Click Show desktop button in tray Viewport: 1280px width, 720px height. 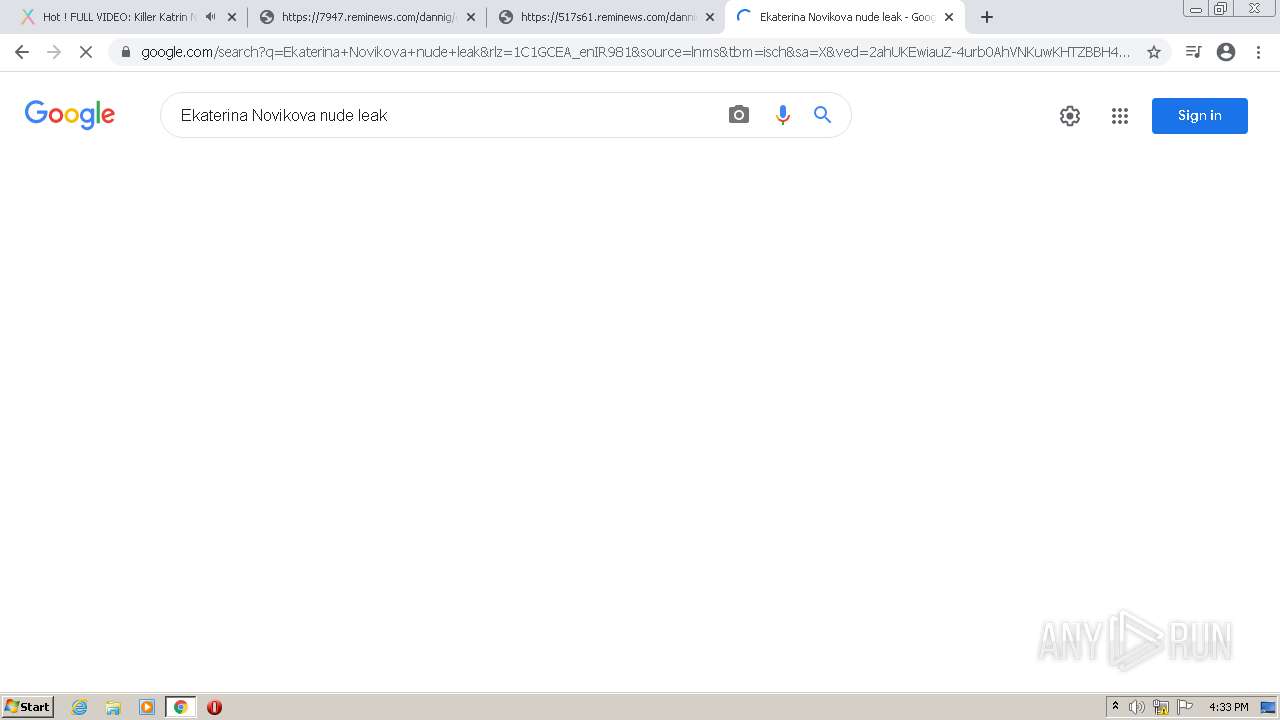click(1268, 707)
